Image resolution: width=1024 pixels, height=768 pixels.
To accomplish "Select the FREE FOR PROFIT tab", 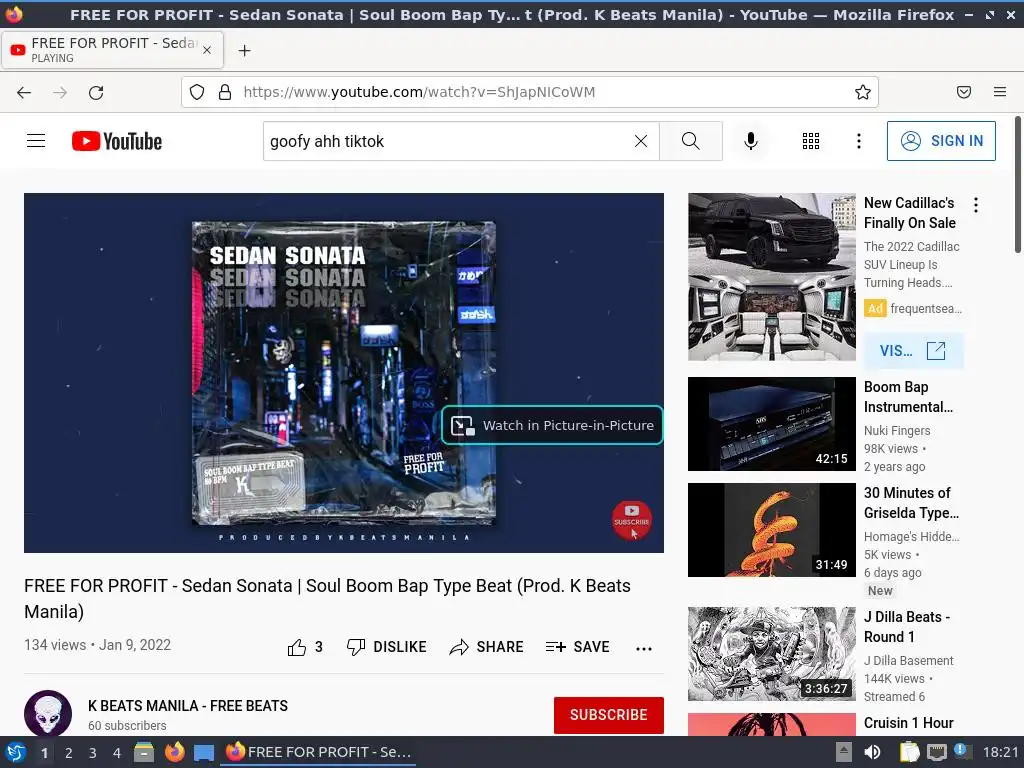I will 112,50.
